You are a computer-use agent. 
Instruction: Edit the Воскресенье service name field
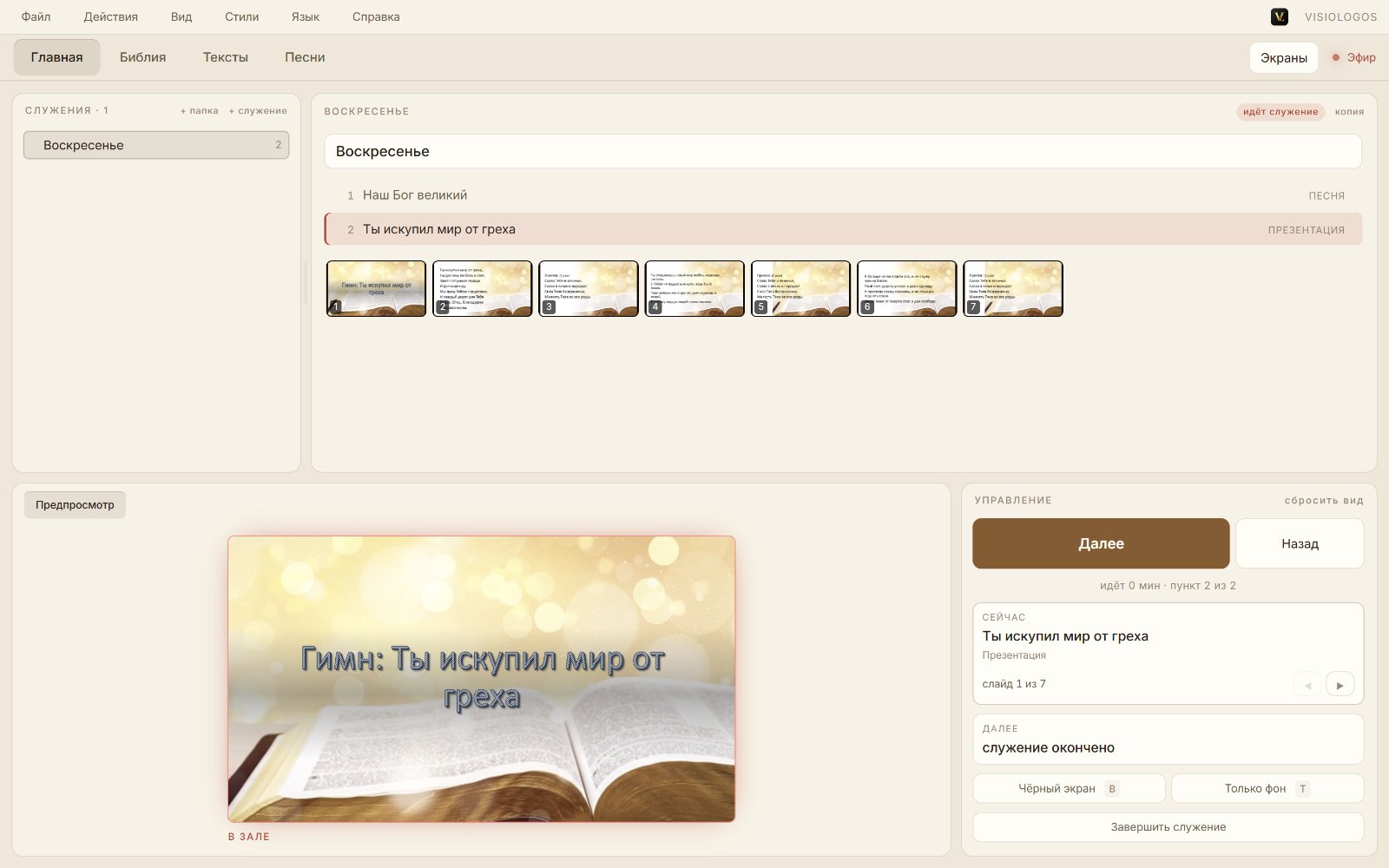click(x=843, y=151)
